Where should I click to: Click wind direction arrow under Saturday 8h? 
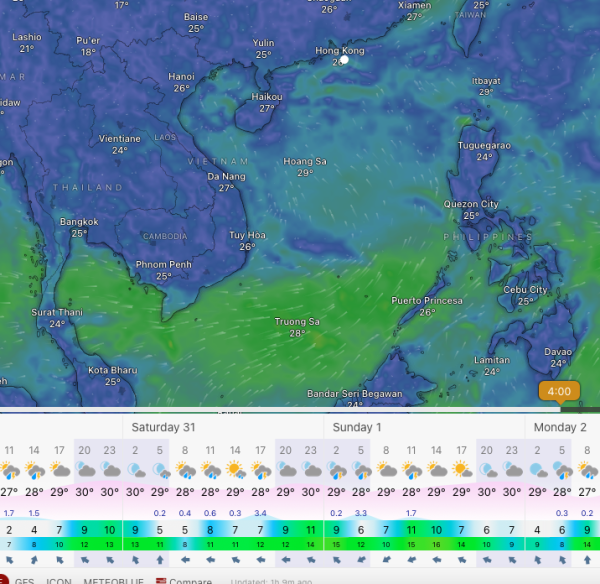185,561
